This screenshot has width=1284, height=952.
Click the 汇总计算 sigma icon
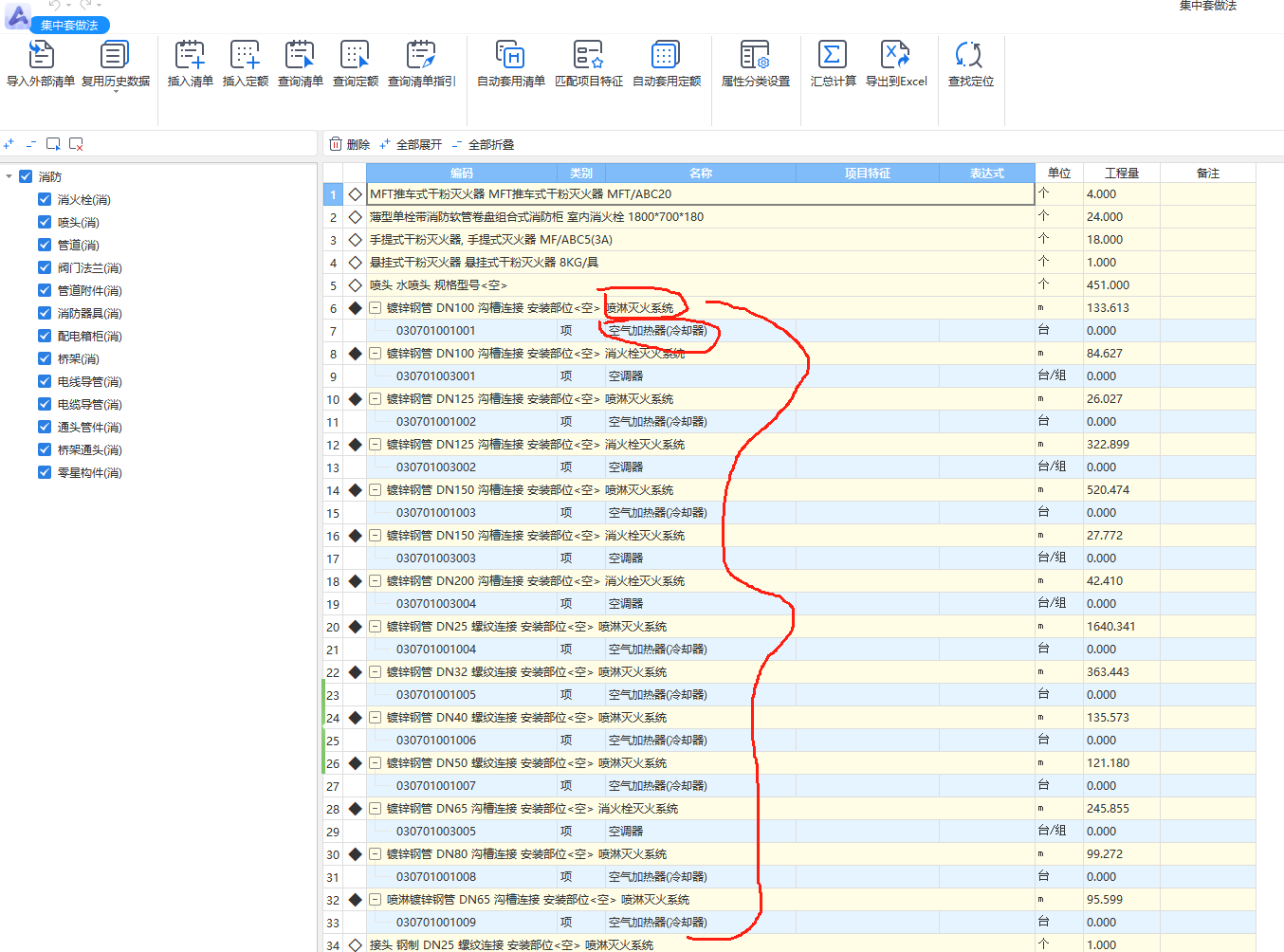pyautogui.click(x=833, y=54)
